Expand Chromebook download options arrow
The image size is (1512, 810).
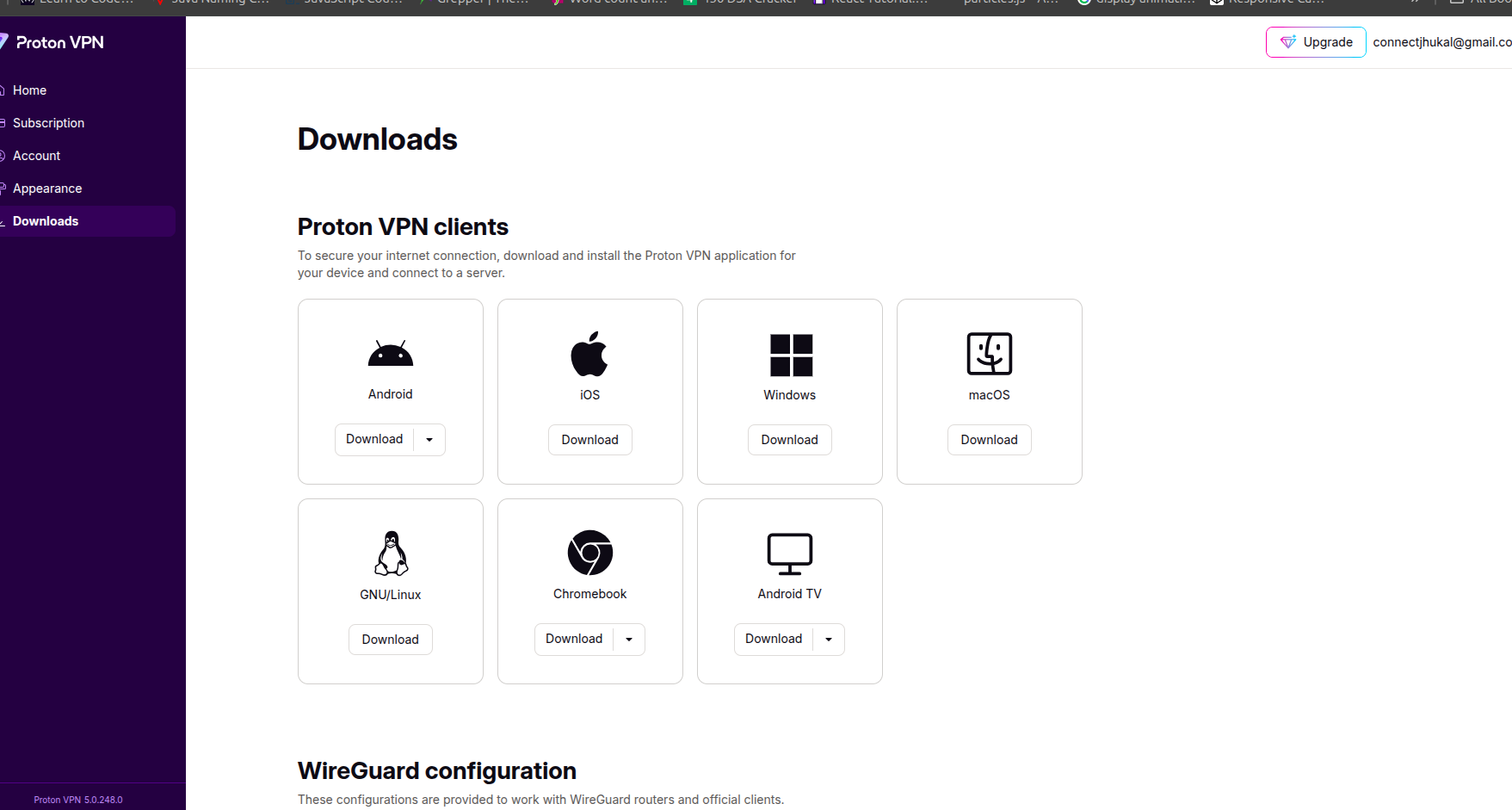coord(629,640)
